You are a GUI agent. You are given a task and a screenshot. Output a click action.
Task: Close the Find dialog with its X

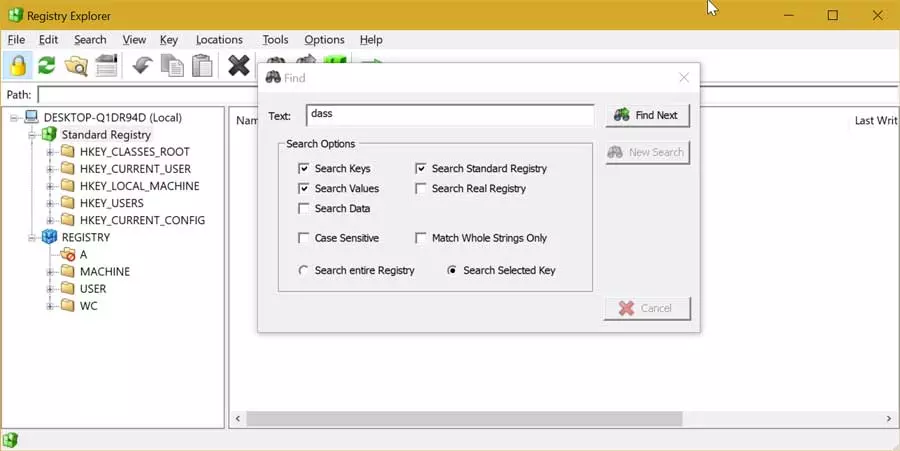click(x=684, y=77)
